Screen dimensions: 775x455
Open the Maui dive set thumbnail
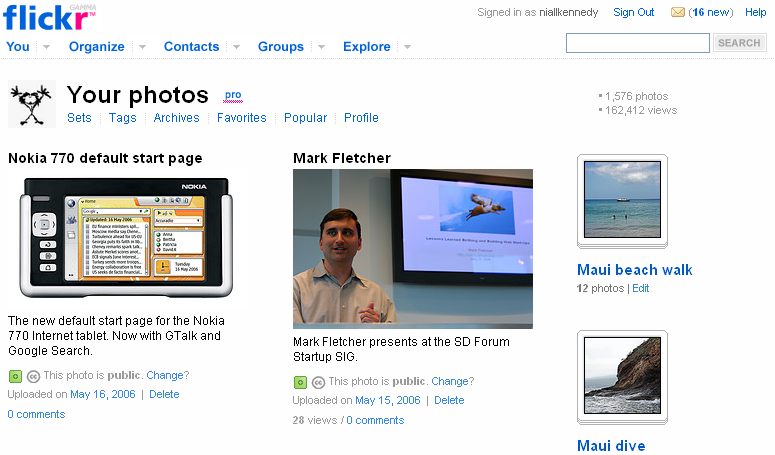click(x=622, y=376)
